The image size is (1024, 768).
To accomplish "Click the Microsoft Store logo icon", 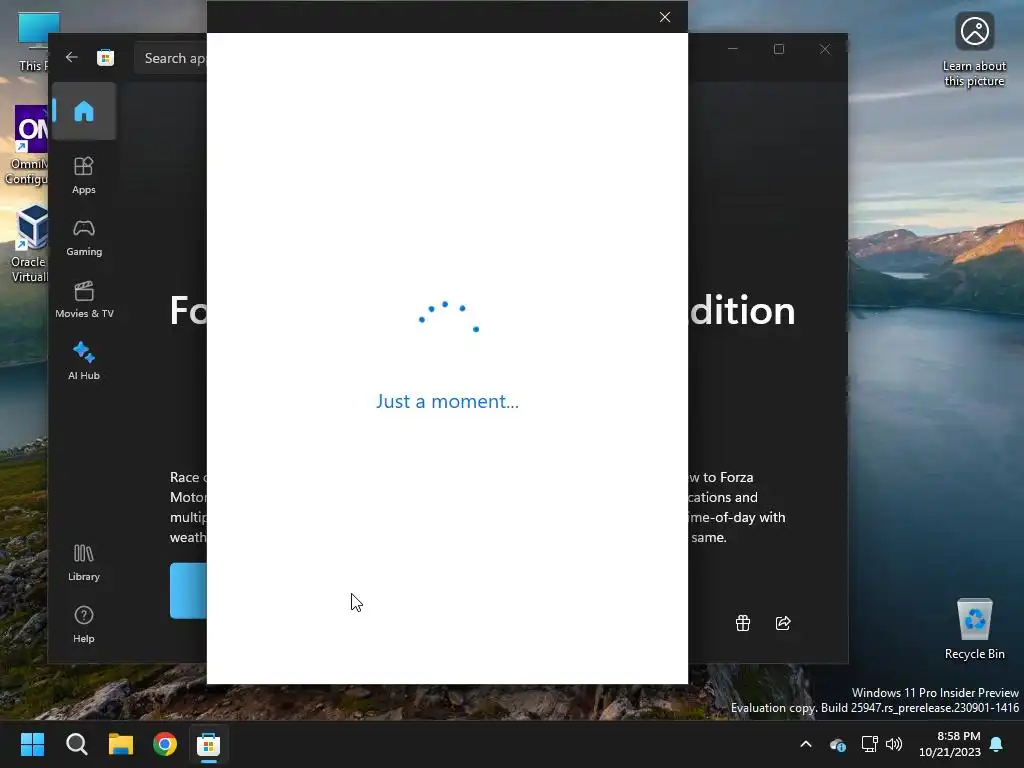I will [x=105, y=58].
